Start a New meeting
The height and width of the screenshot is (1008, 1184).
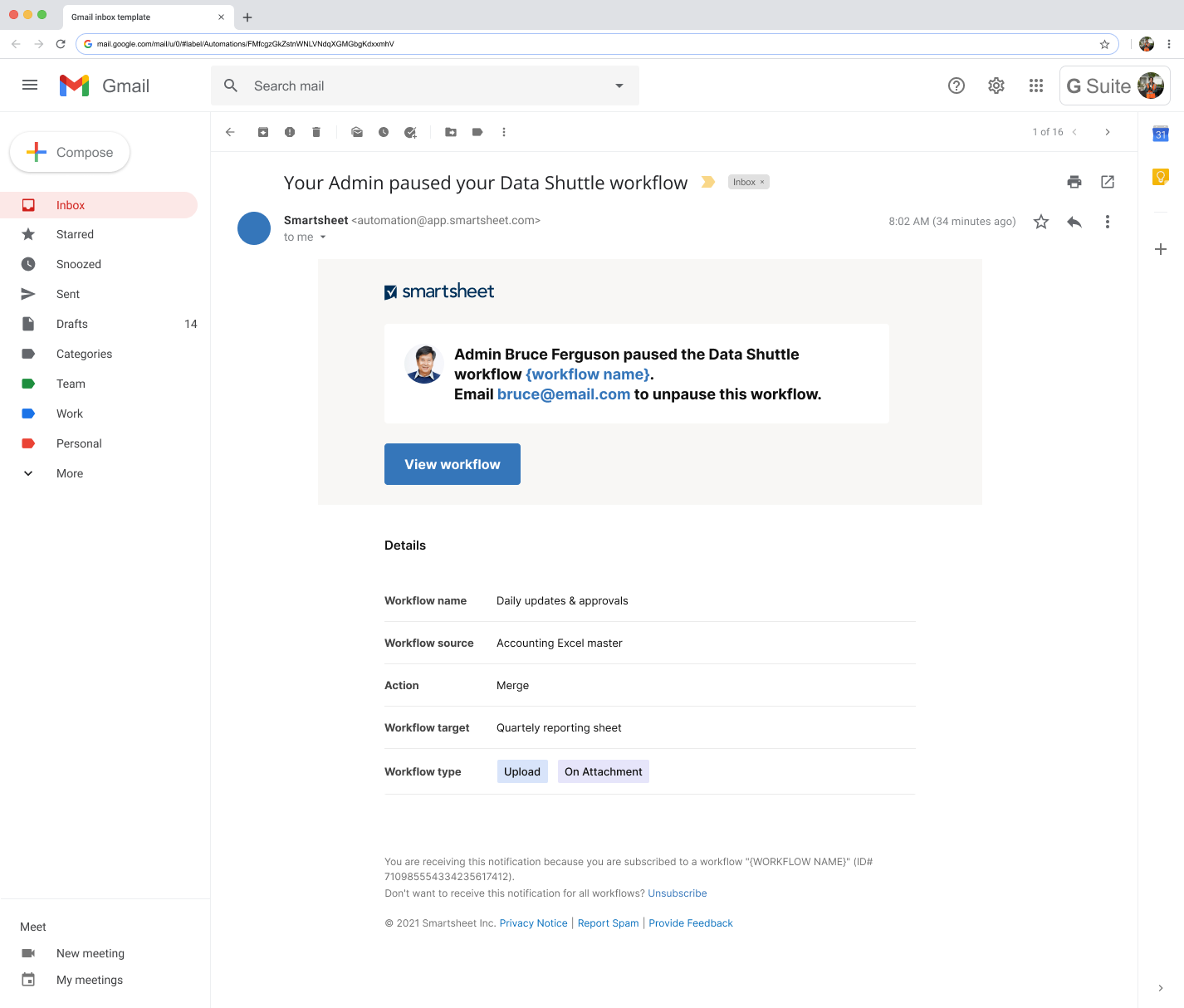[x=91, y=953]
